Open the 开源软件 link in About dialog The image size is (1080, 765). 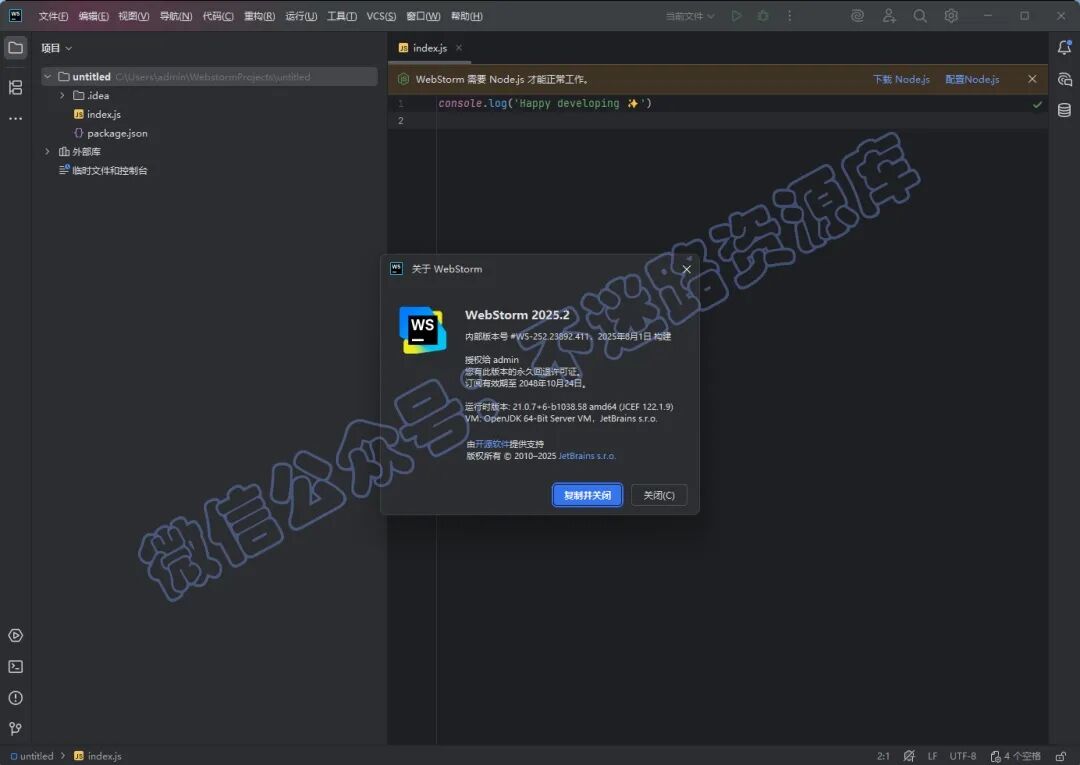point(492,444)
